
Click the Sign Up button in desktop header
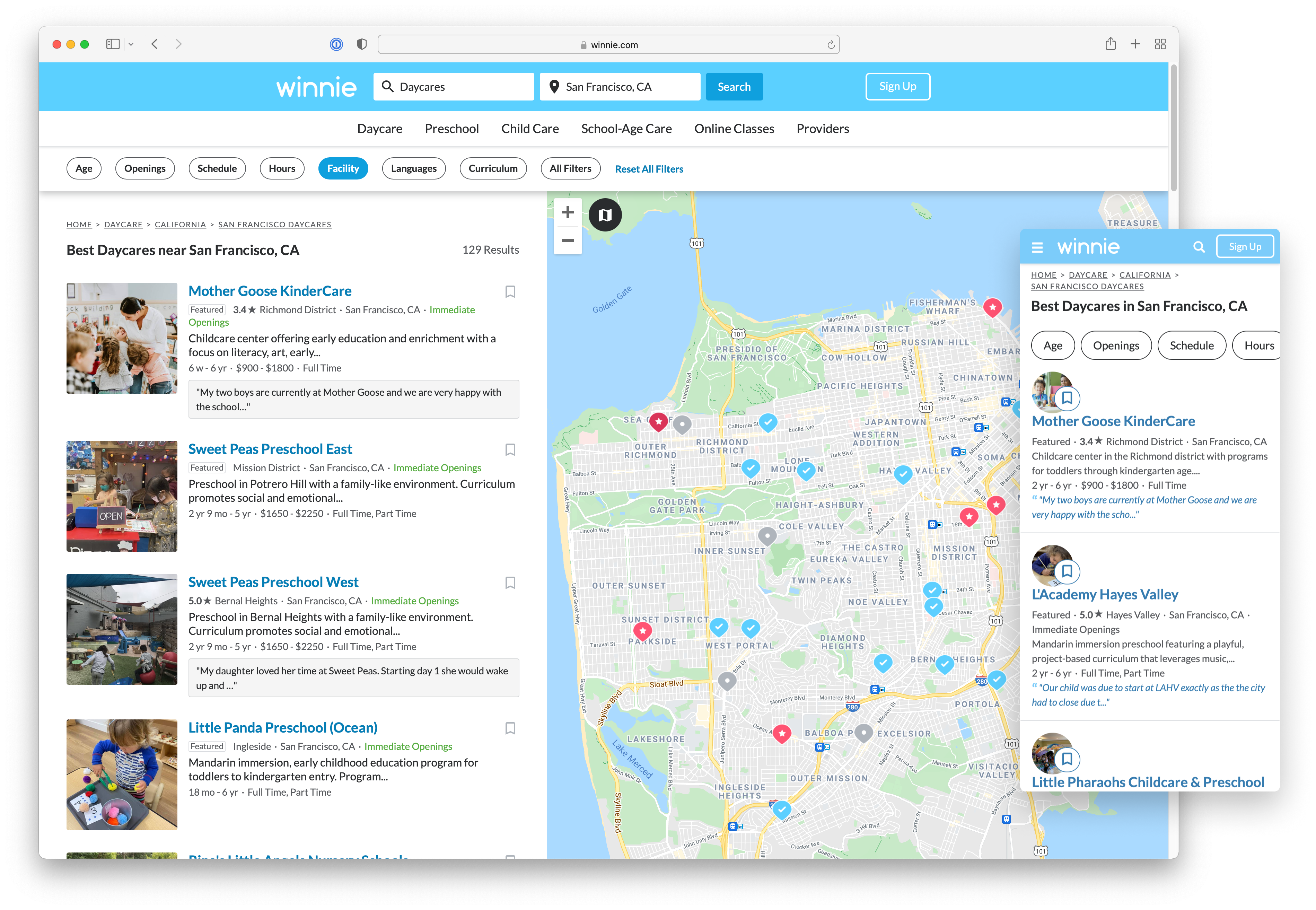pos(897,87)
